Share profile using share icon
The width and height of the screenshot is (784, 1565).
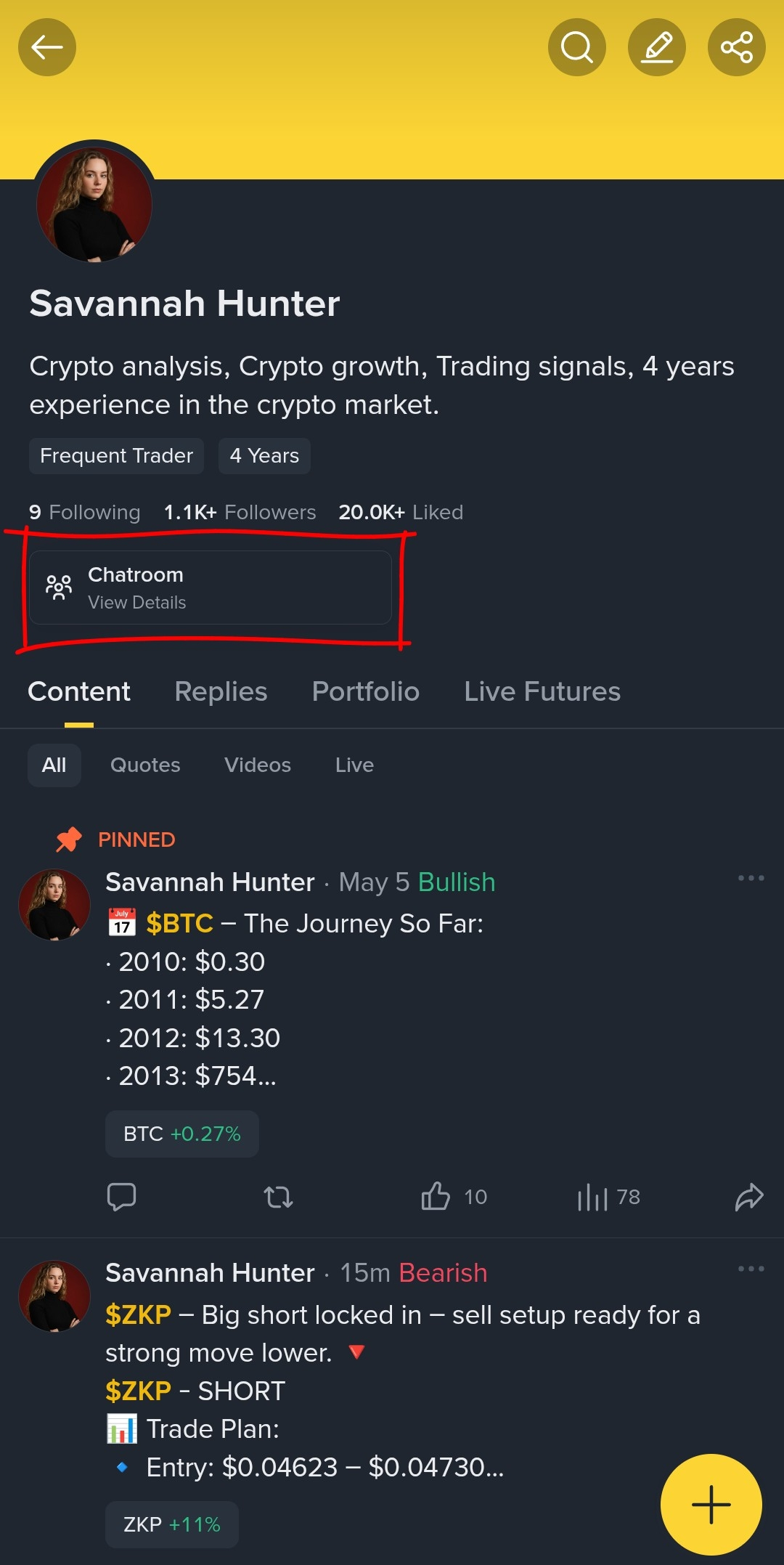pos(737,48)
